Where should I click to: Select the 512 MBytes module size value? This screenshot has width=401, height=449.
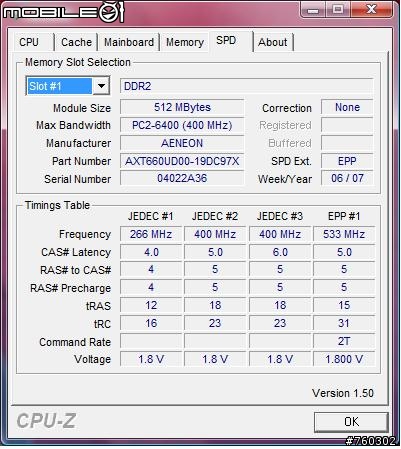(x=182, y=107)
